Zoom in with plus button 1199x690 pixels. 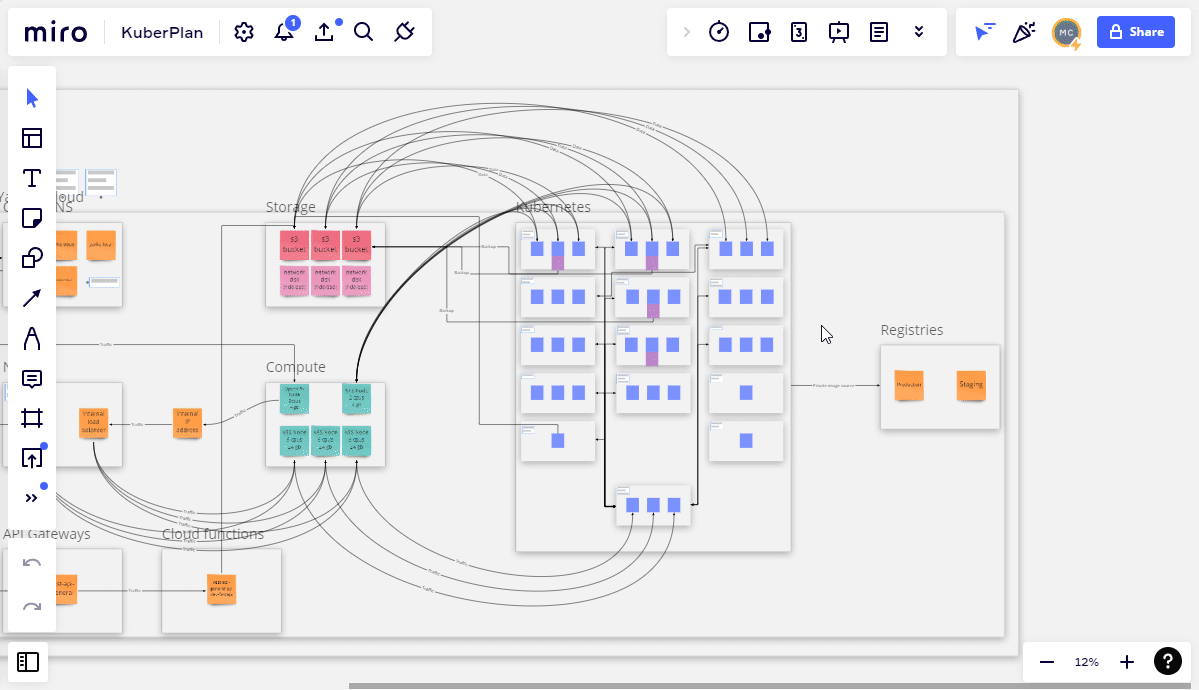pyautogui.click(x=1126, y=662)
